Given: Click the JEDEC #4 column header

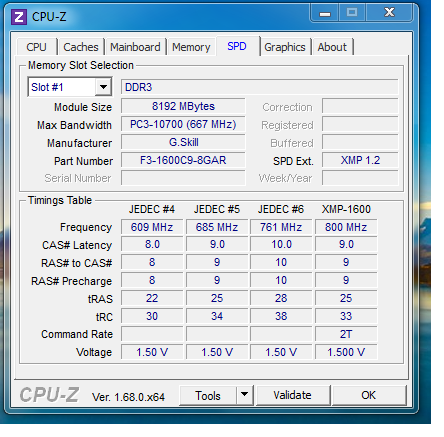Looking at the screenshot, I should [152, 209].
